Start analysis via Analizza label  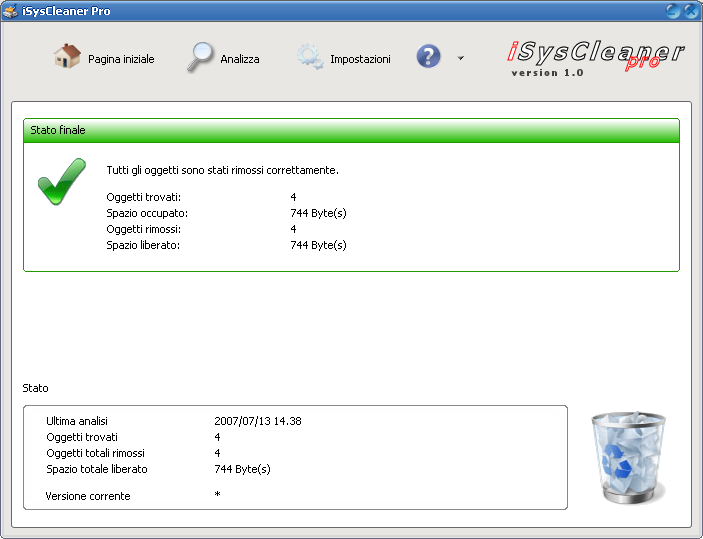click(240, 59)
